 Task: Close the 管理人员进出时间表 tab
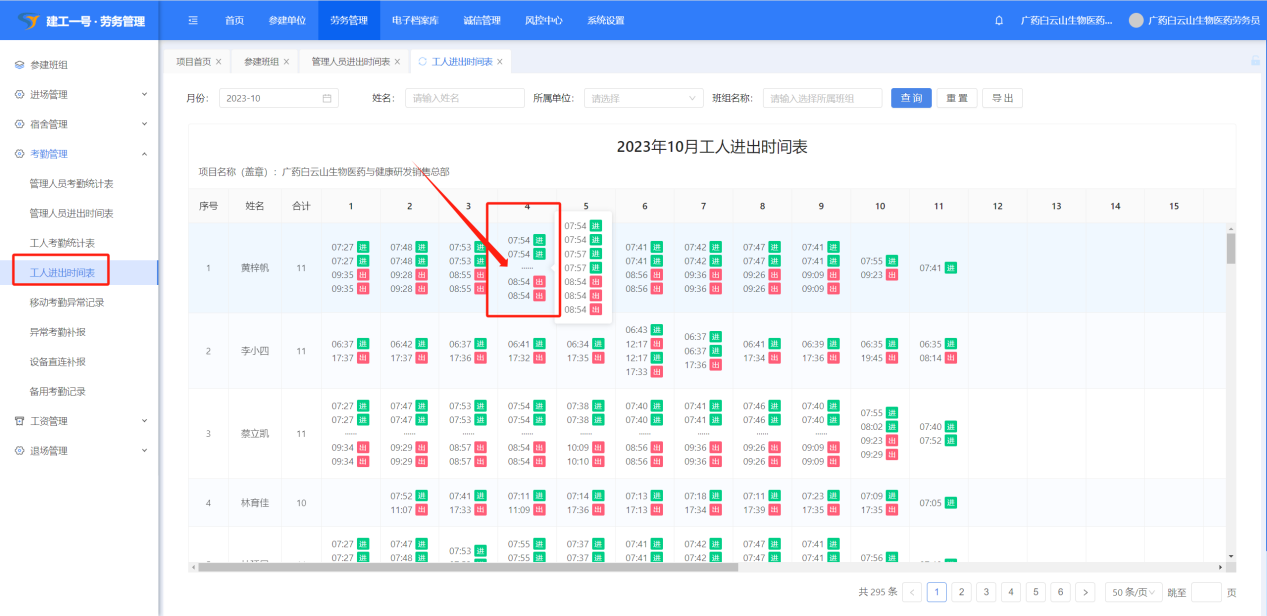(x=397, y=62)
